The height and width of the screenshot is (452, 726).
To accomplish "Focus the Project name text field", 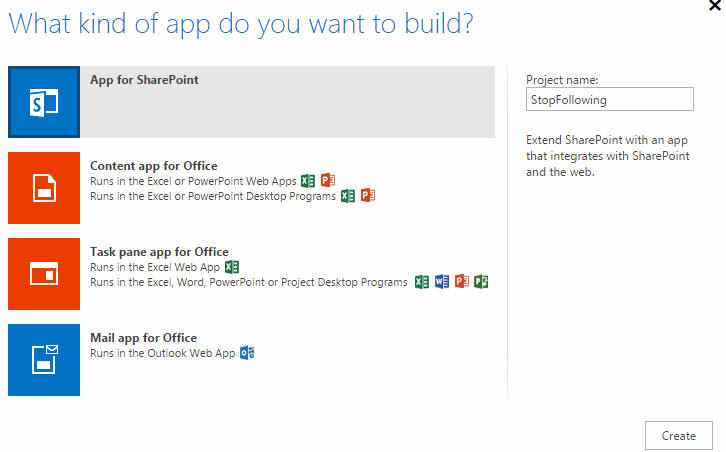I will (608, 99).
